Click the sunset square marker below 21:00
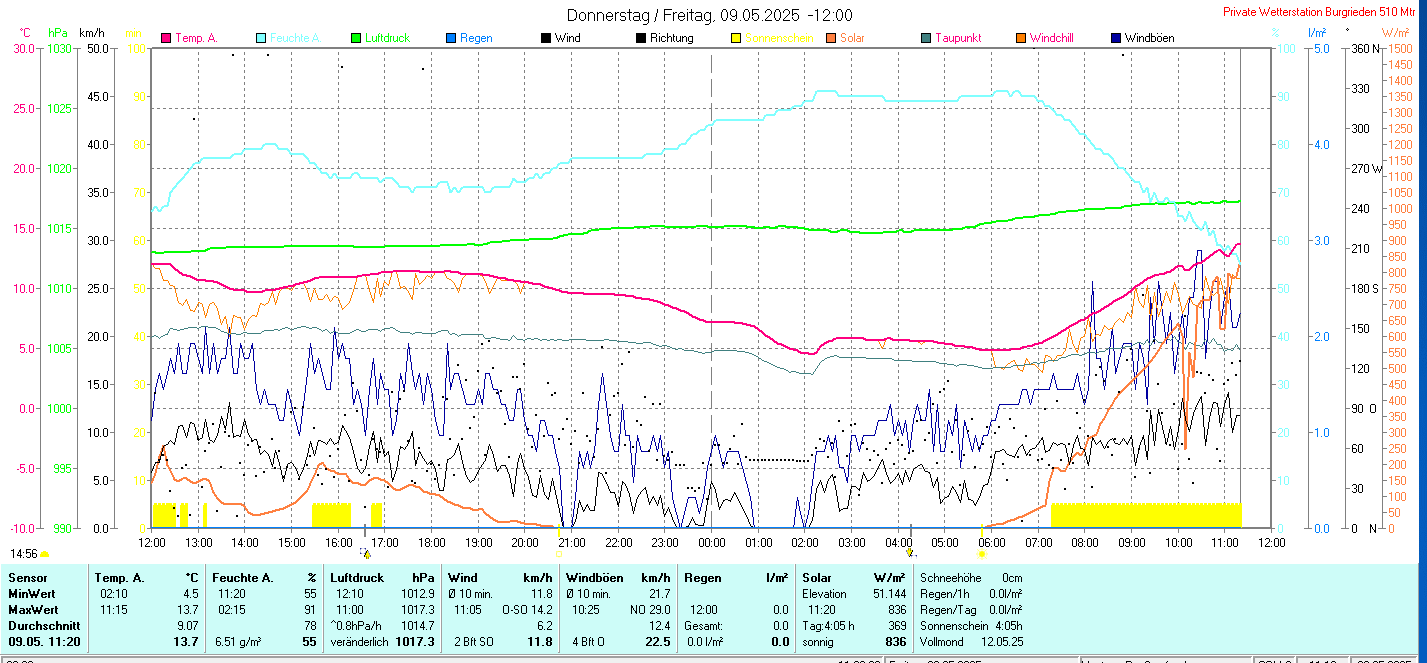 tap(559, 552)
